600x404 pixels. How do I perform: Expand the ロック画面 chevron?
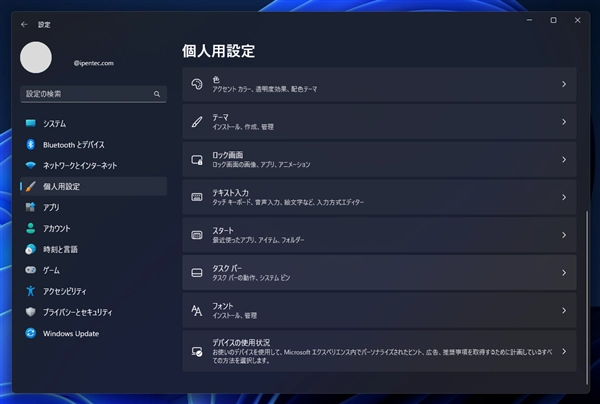click(564, 160)
